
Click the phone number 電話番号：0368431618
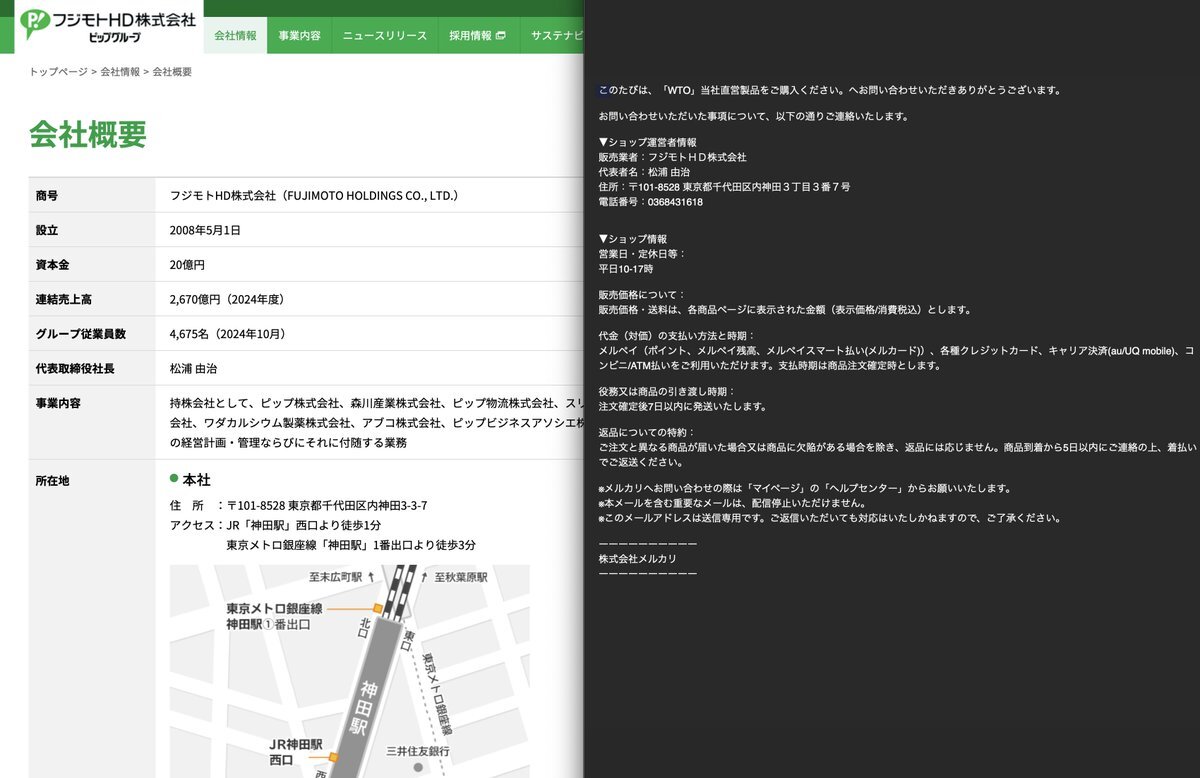[650, 202]
